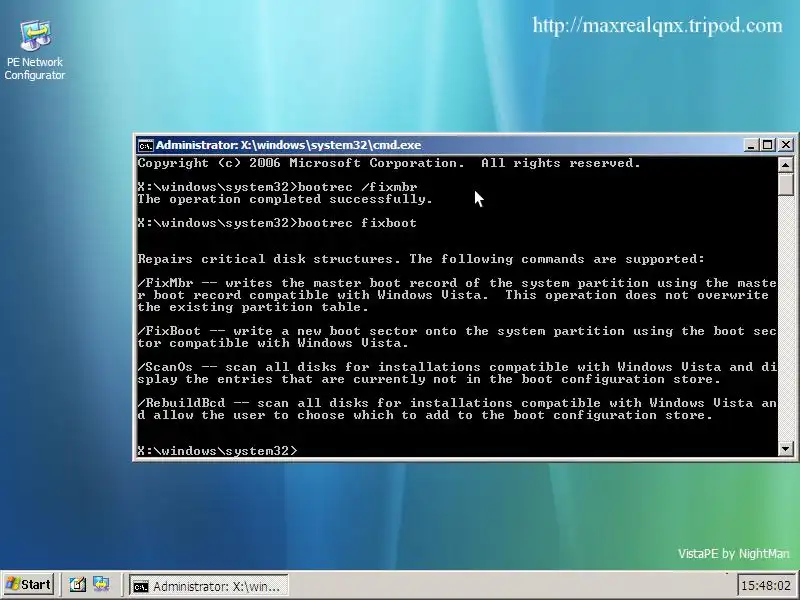Close the cmd.exe window
The height and width of the screenshot is (600, 800).
coord(786,145)
